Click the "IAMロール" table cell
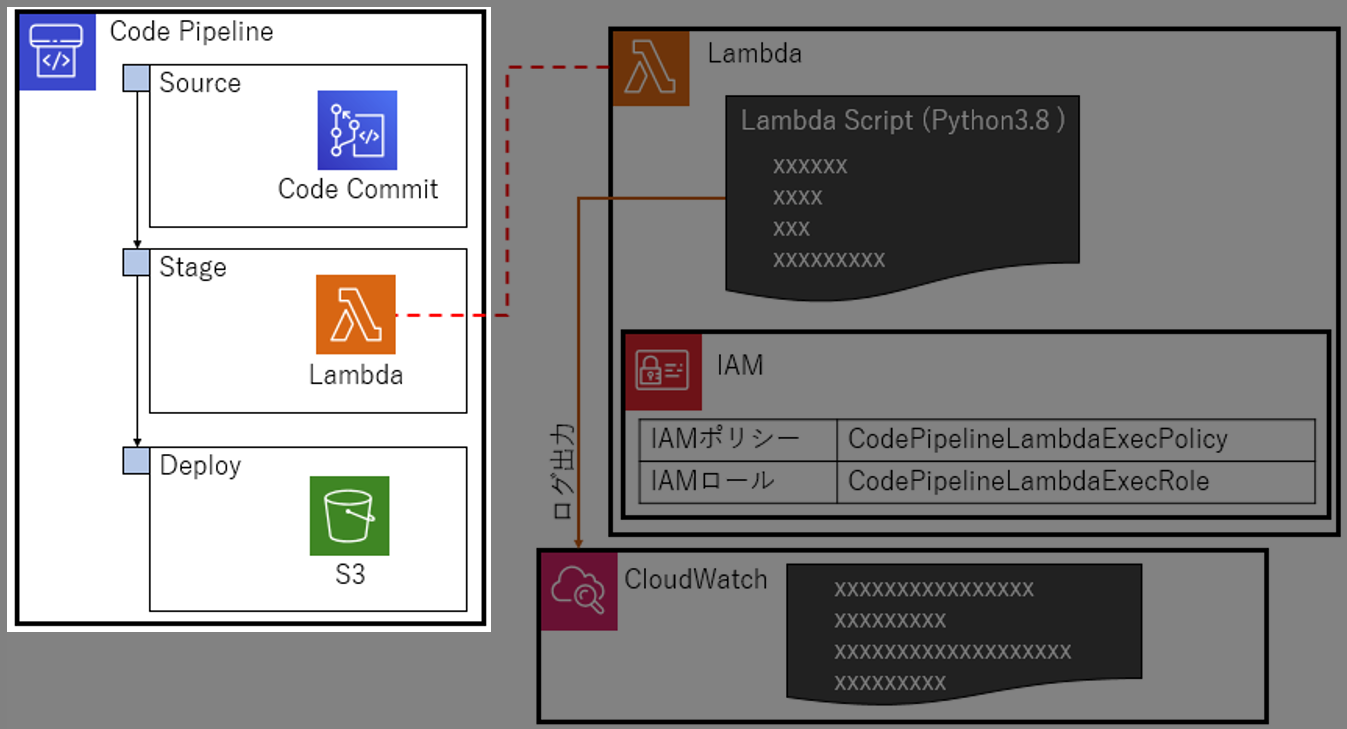1347x729 pixels. point(738,482)
